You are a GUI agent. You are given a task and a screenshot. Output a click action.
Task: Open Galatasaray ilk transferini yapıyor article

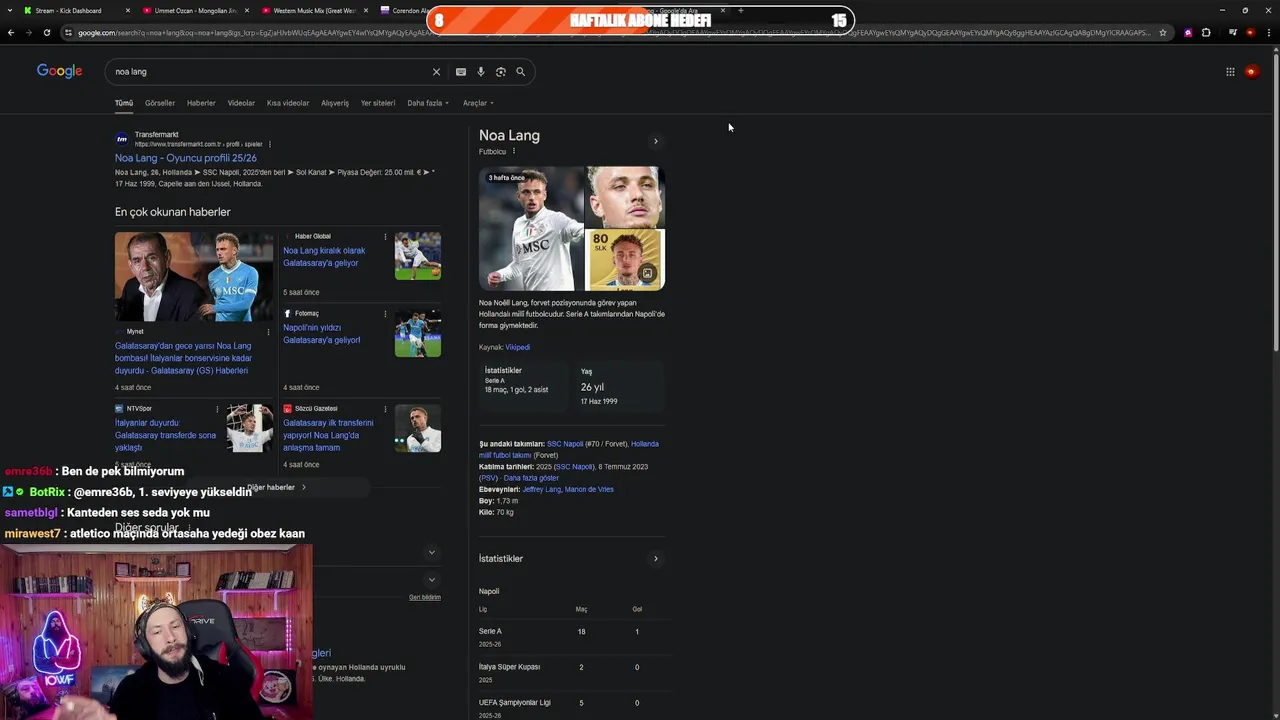[x=328, y=435]
